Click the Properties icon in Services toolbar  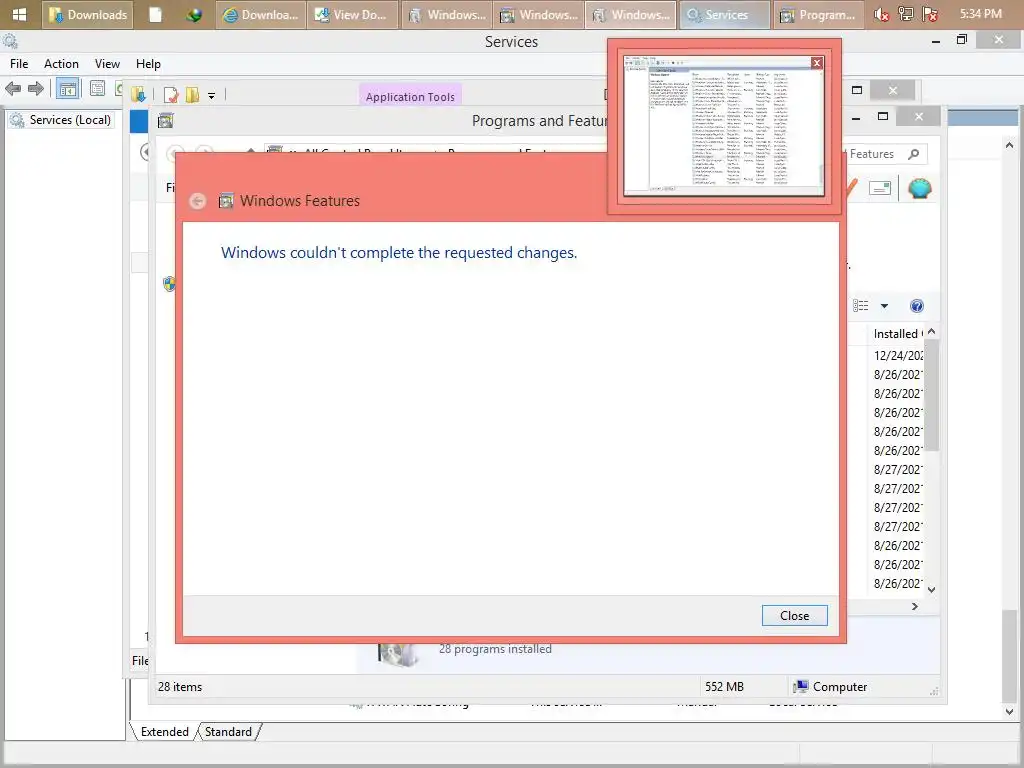[97, 88]
